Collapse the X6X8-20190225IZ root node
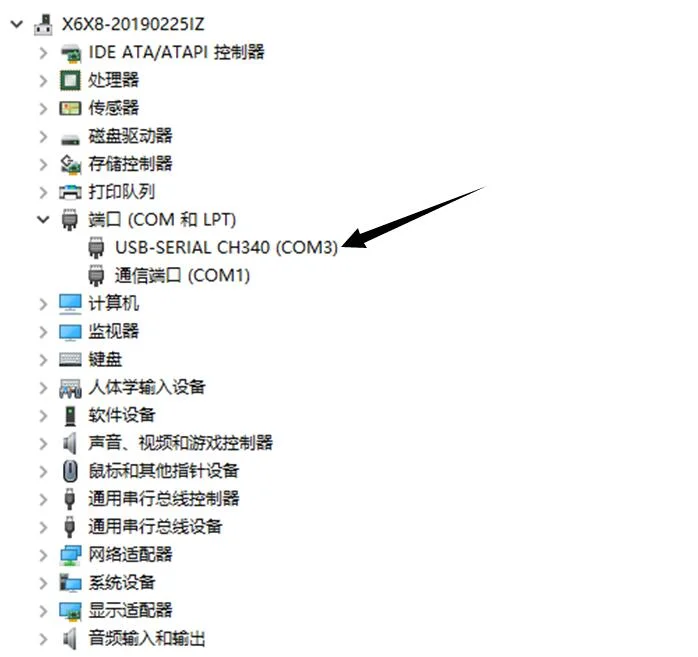 coord(16,24)
